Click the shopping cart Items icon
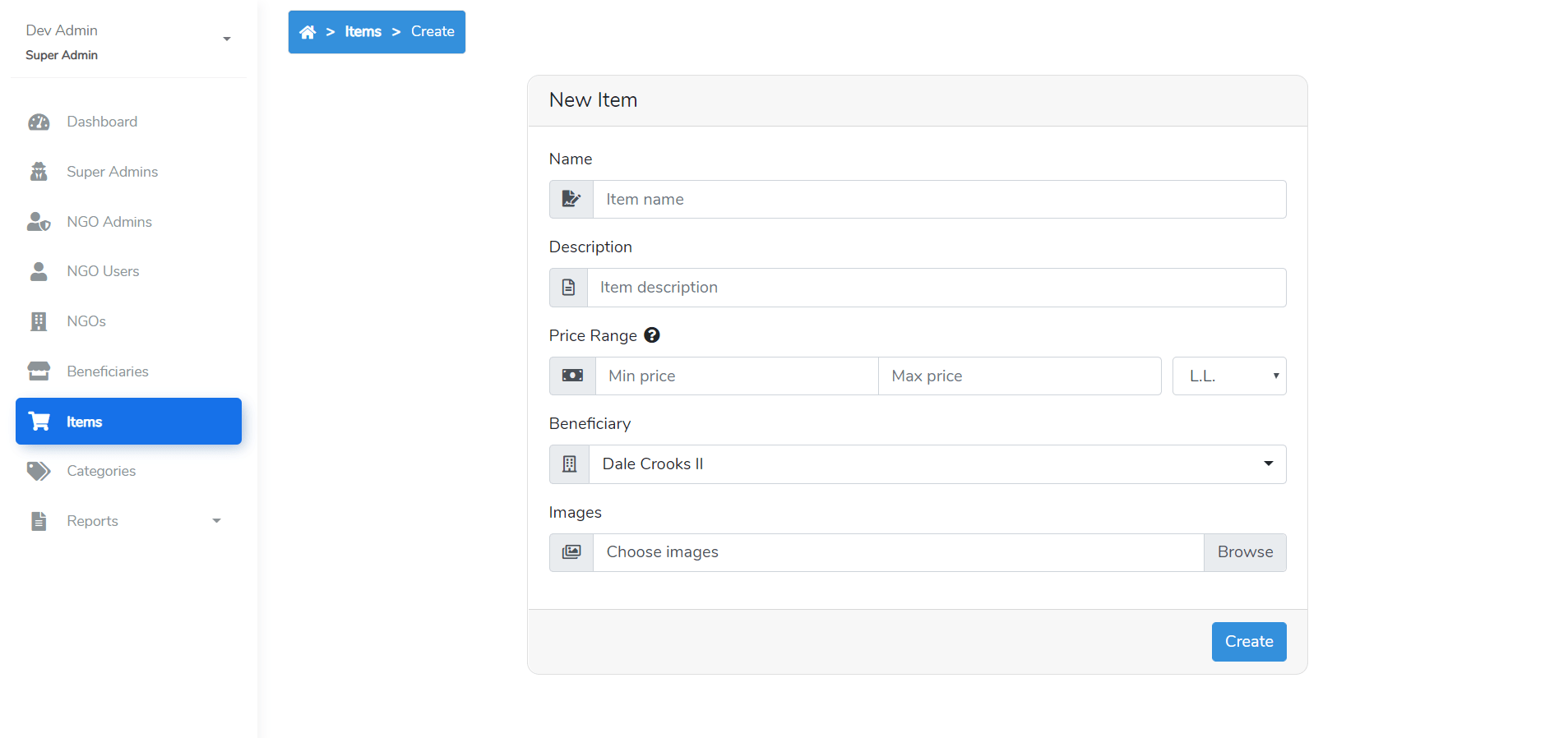 coord(39,422)
